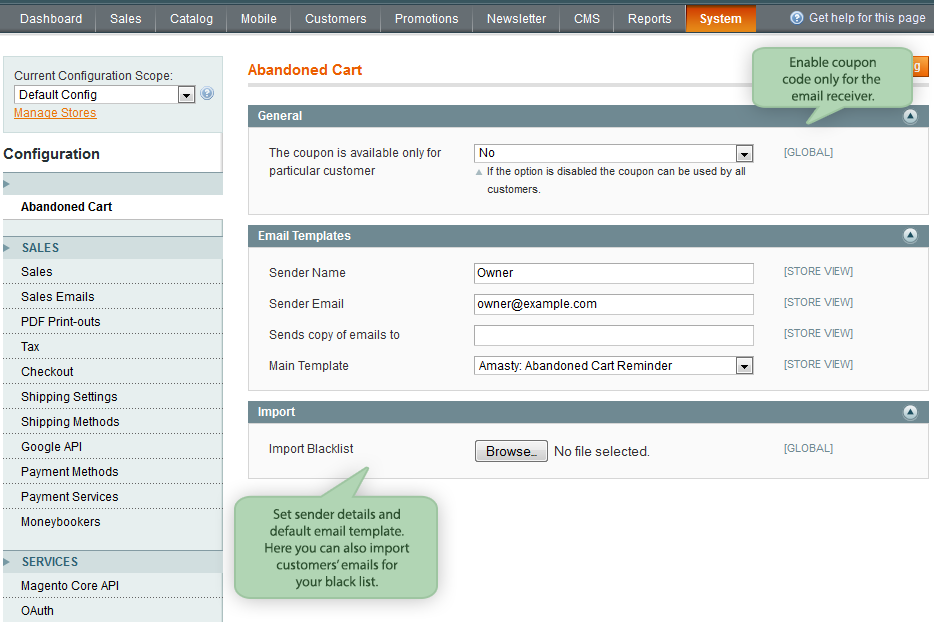
Task: Click the Manage Stores link
Action: [x=55, y=113]
